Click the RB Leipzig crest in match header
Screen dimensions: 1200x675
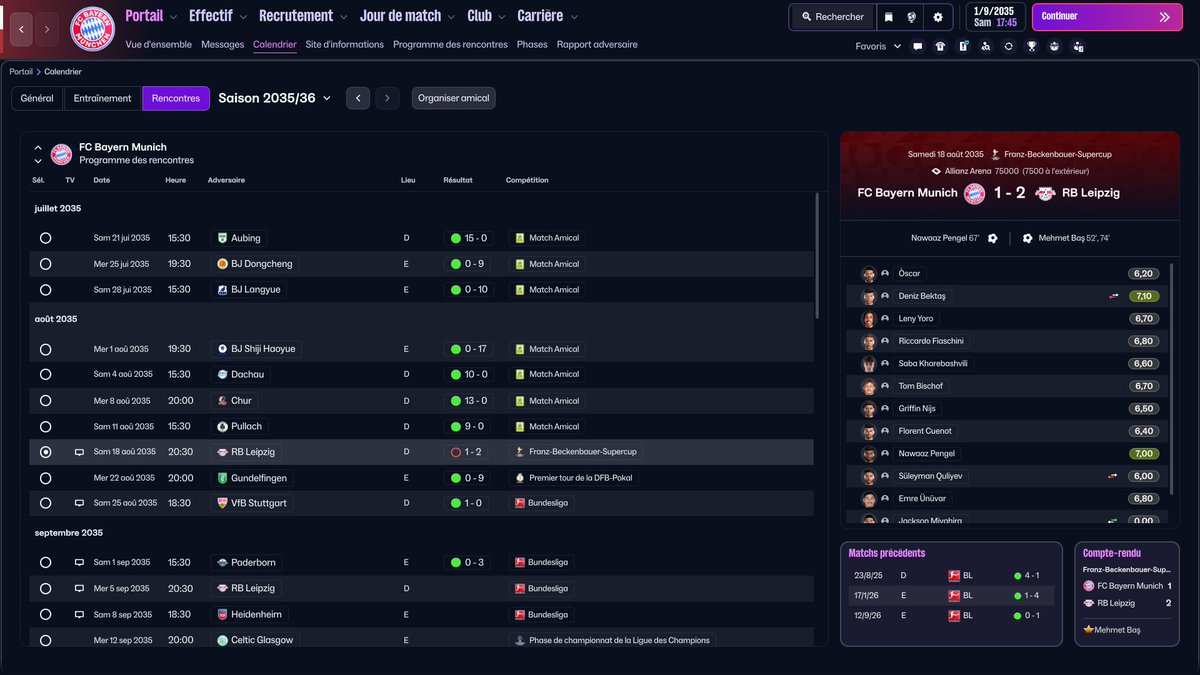[x=1045, y=193]
